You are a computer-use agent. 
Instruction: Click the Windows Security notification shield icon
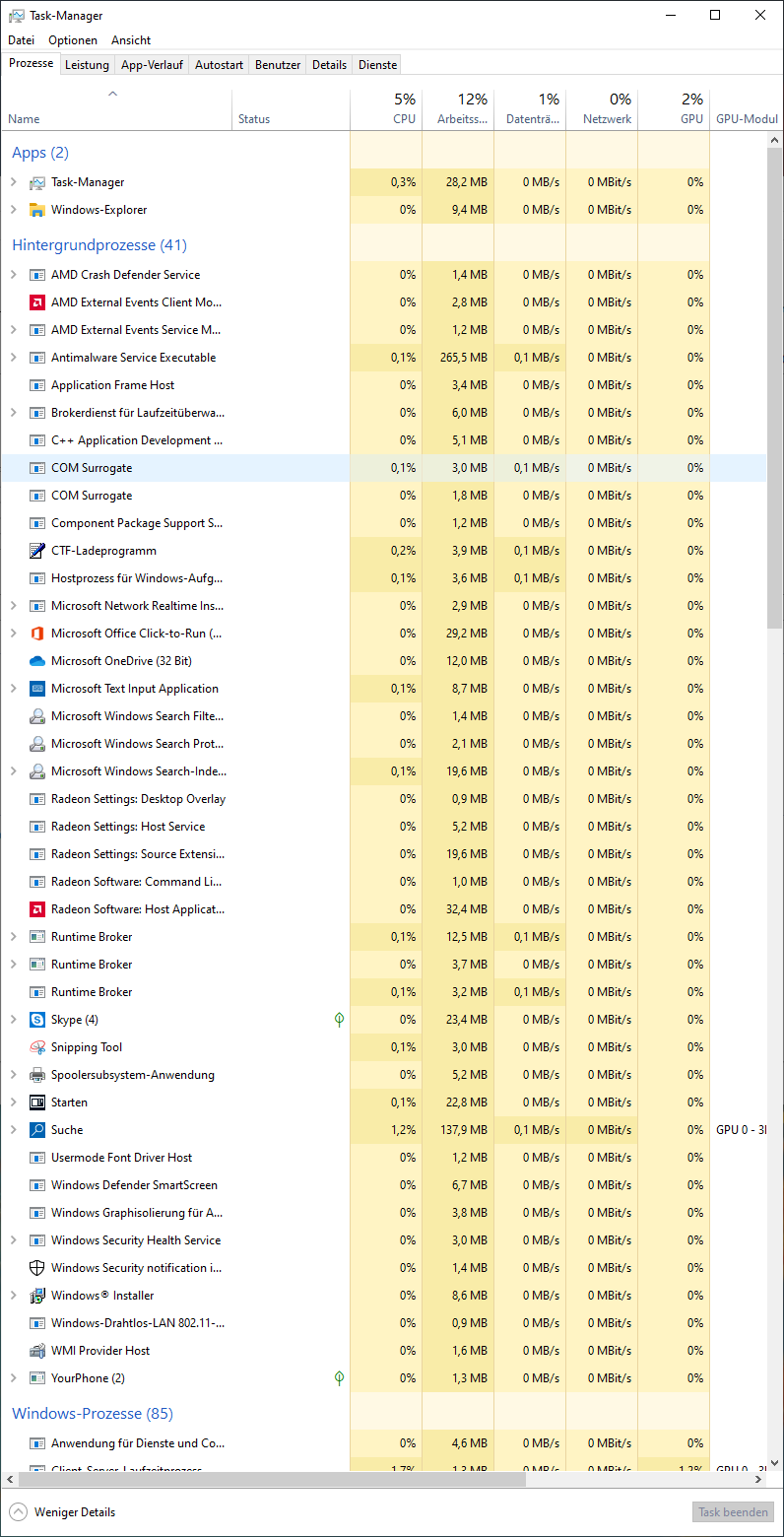coord(37,1268)
